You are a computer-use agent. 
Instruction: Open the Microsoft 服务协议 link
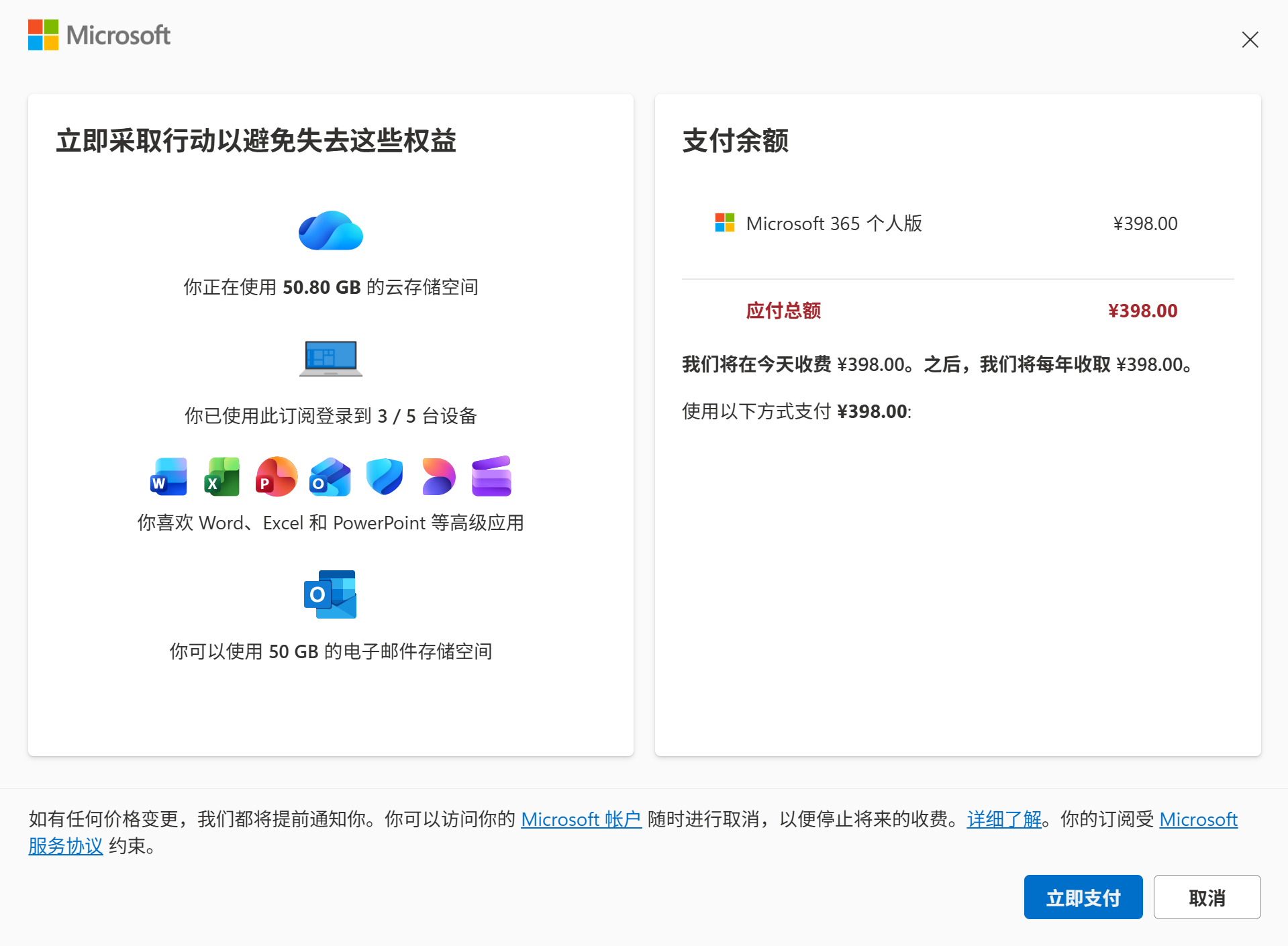(65, 846)
